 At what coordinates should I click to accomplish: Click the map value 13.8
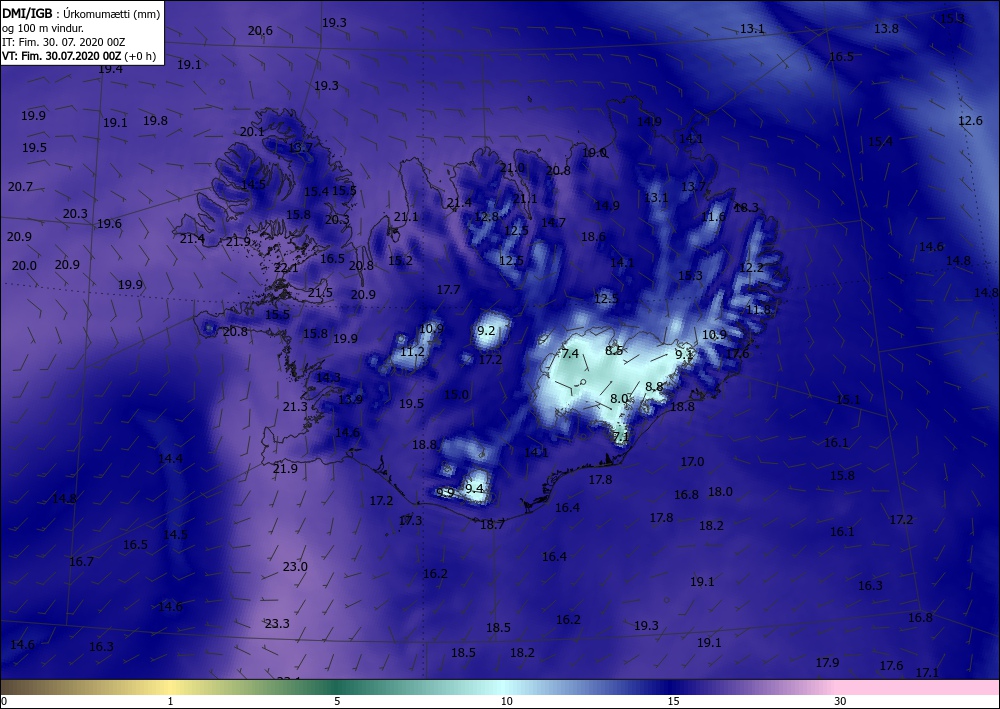pos(886,28)
